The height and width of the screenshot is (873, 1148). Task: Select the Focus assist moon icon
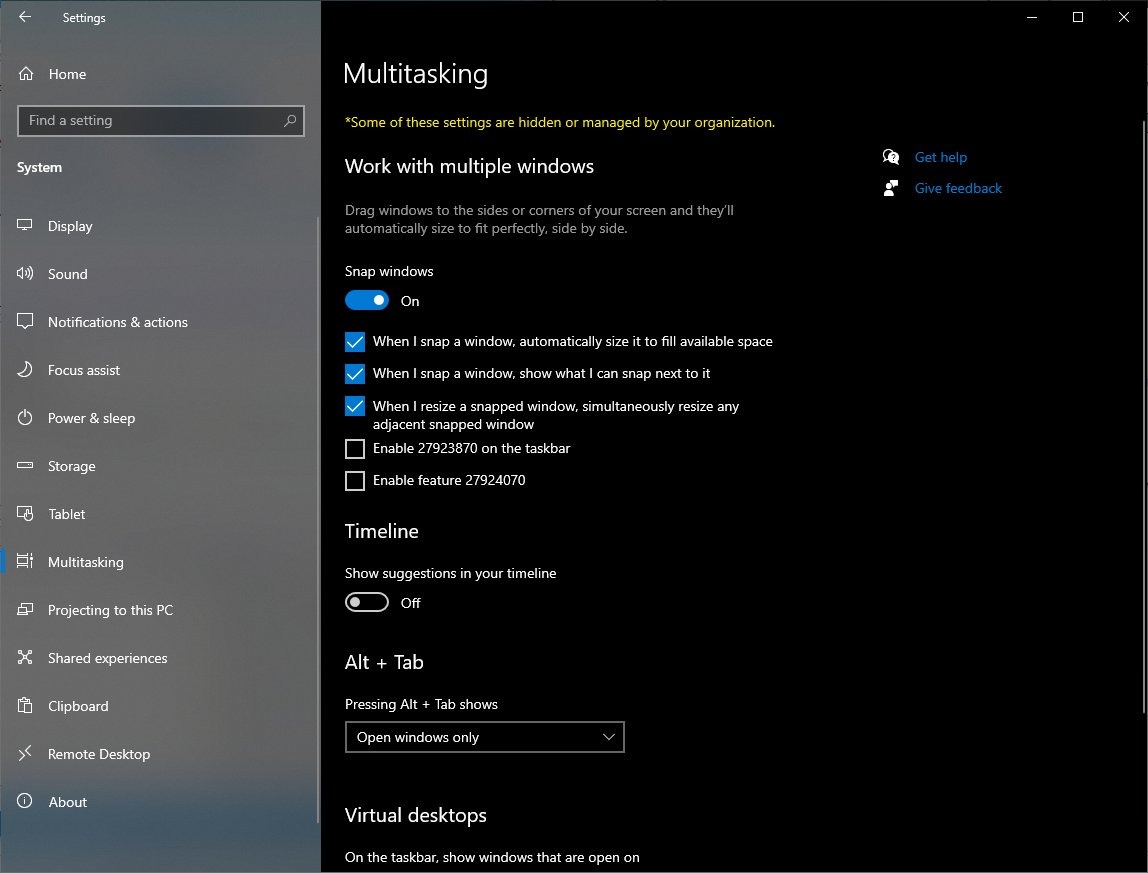pos(26,370)
